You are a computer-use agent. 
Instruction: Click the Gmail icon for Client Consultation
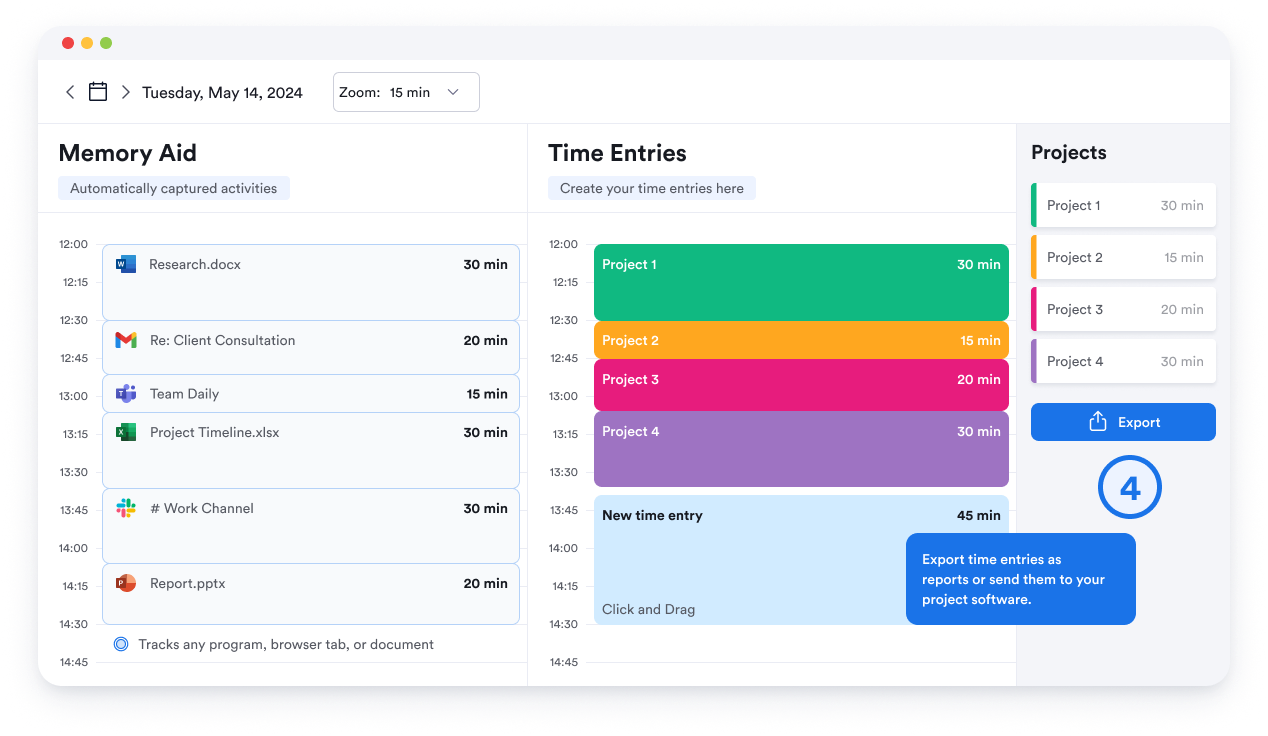[126, 340]
